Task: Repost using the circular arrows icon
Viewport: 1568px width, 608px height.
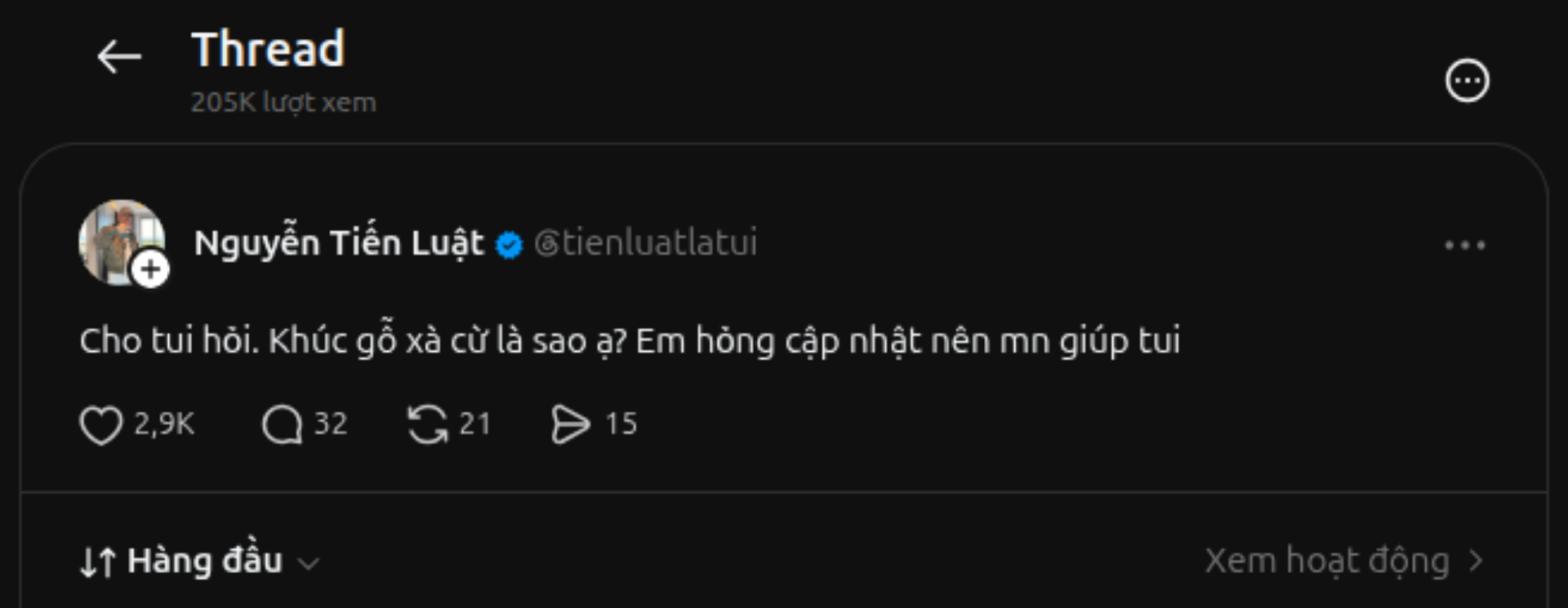Action: (428, 424)
